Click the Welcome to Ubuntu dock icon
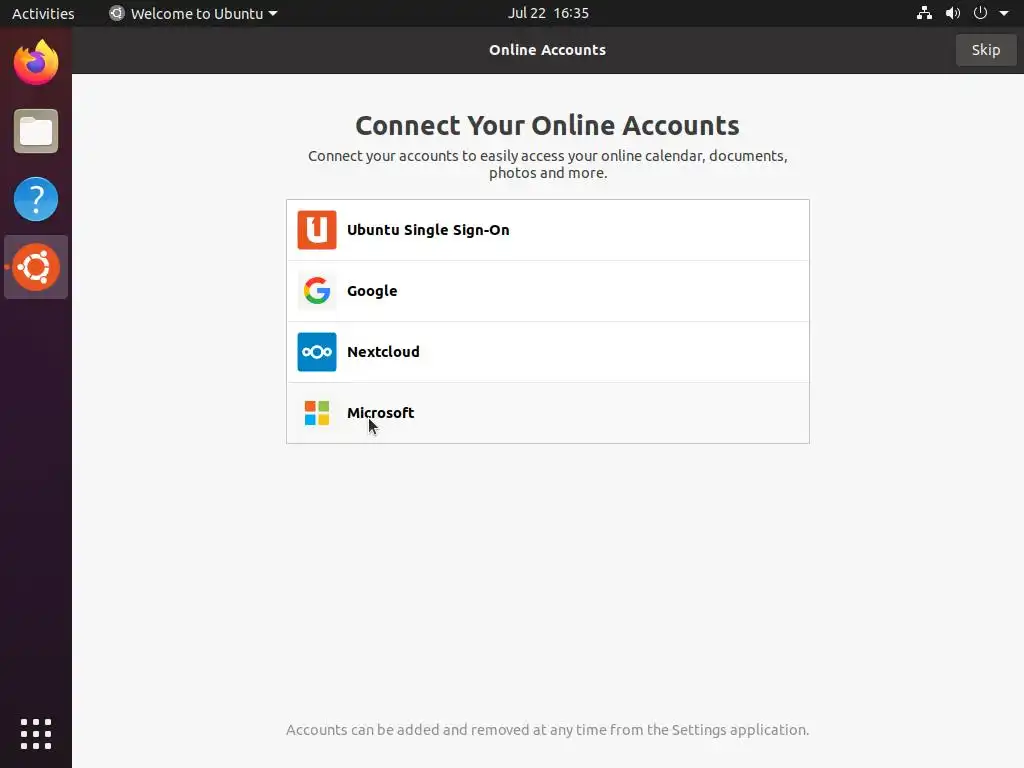The width and height of the screenshot is (1024, 768). tap(36, 267)
